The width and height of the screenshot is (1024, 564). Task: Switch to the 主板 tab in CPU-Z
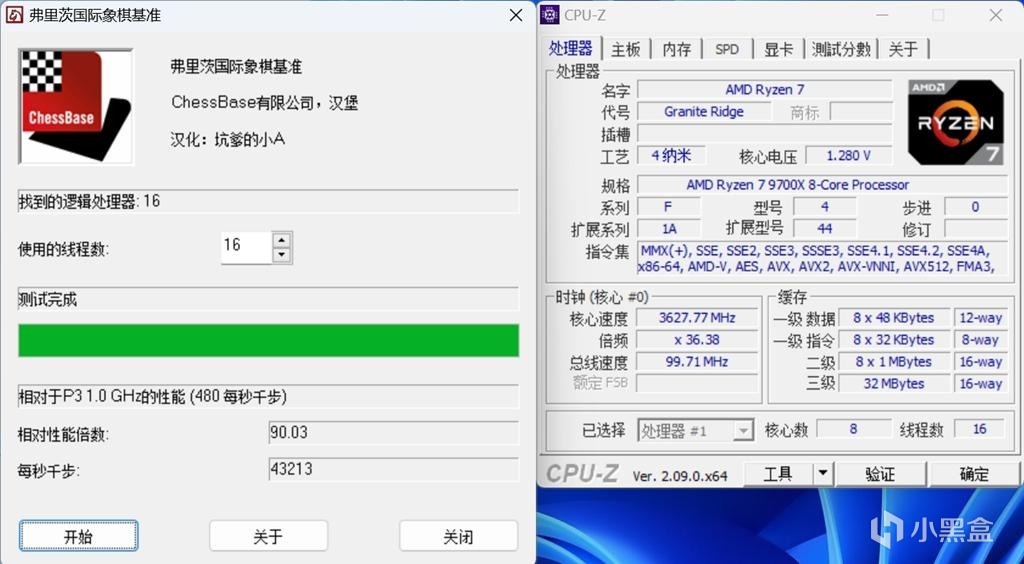(626, 50)
